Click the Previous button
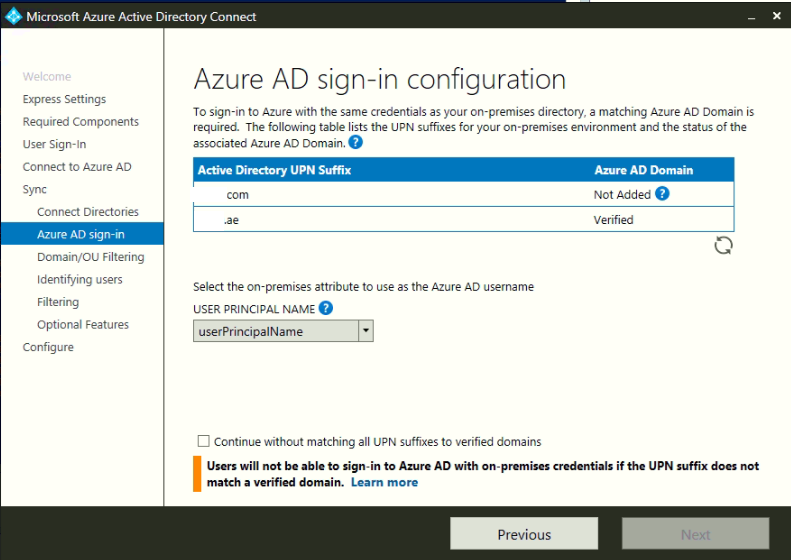The width and height of the screenshot is (791, 560). coord(524,534)
